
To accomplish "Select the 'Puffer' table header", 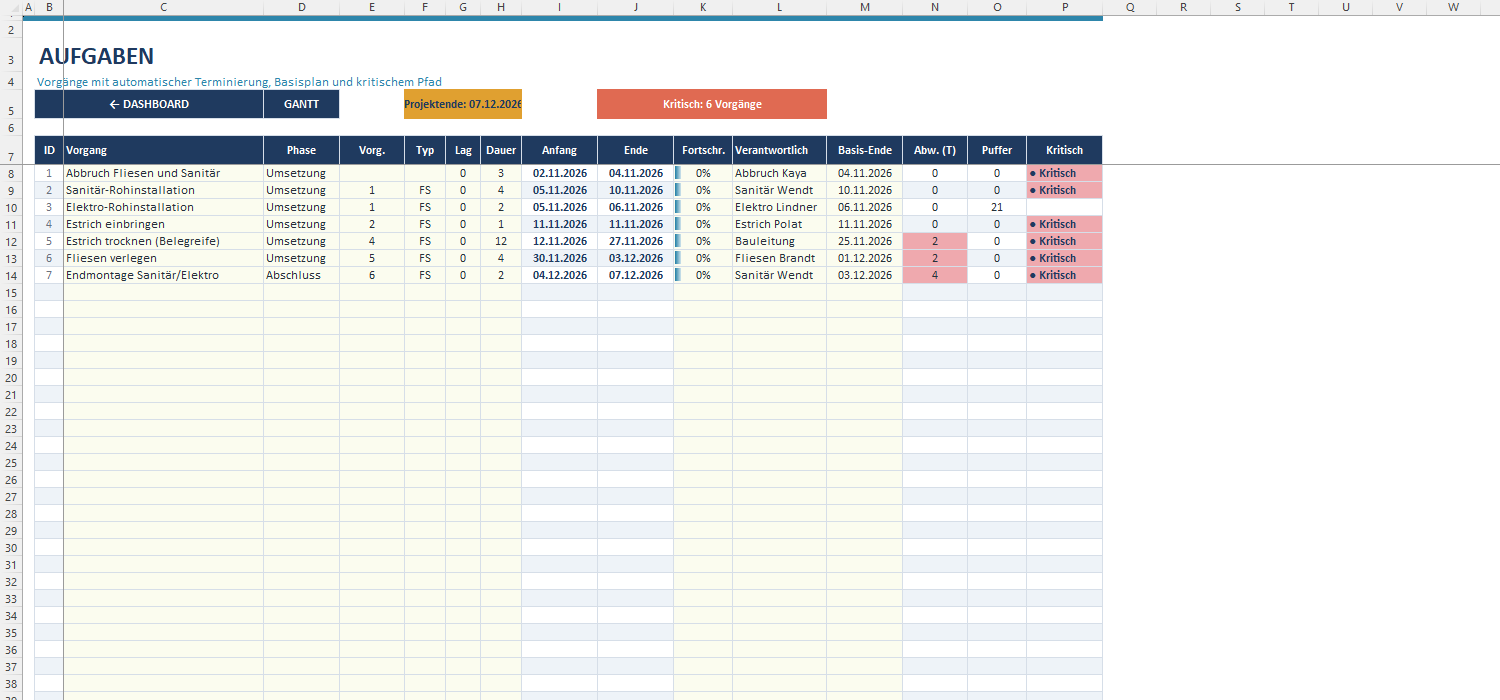I will (997, 150).
